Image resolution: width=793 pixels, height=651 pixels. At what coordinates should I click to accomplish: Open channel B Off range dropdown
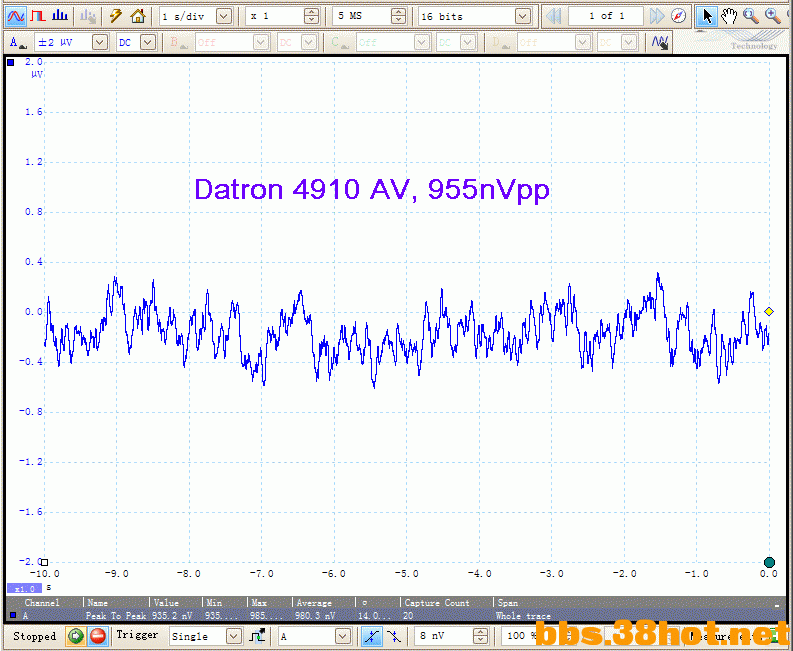point(261,42)
